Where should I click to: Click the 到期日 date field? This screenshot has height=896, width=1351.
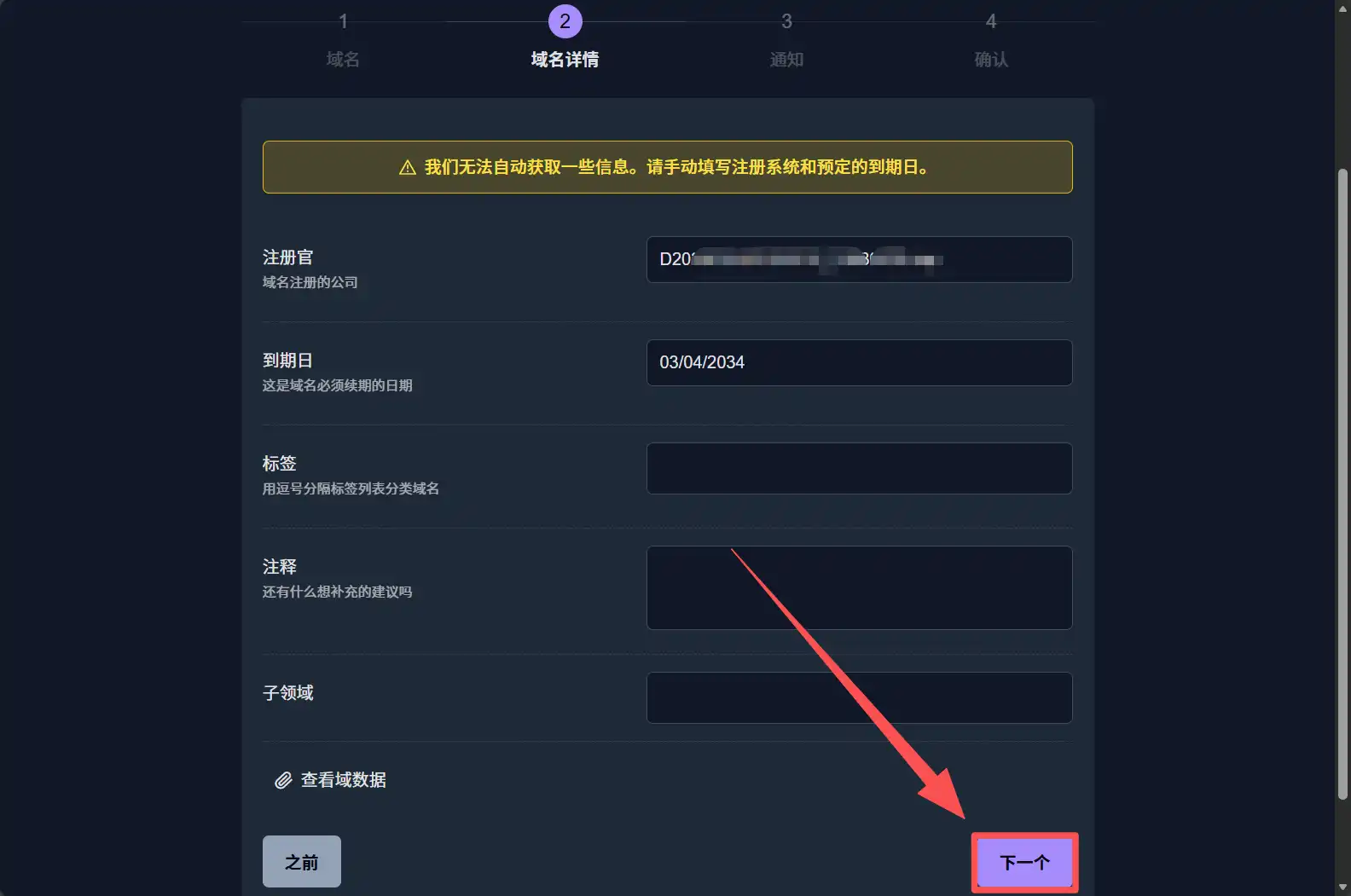pyautogui.click(x=859, y=362)
